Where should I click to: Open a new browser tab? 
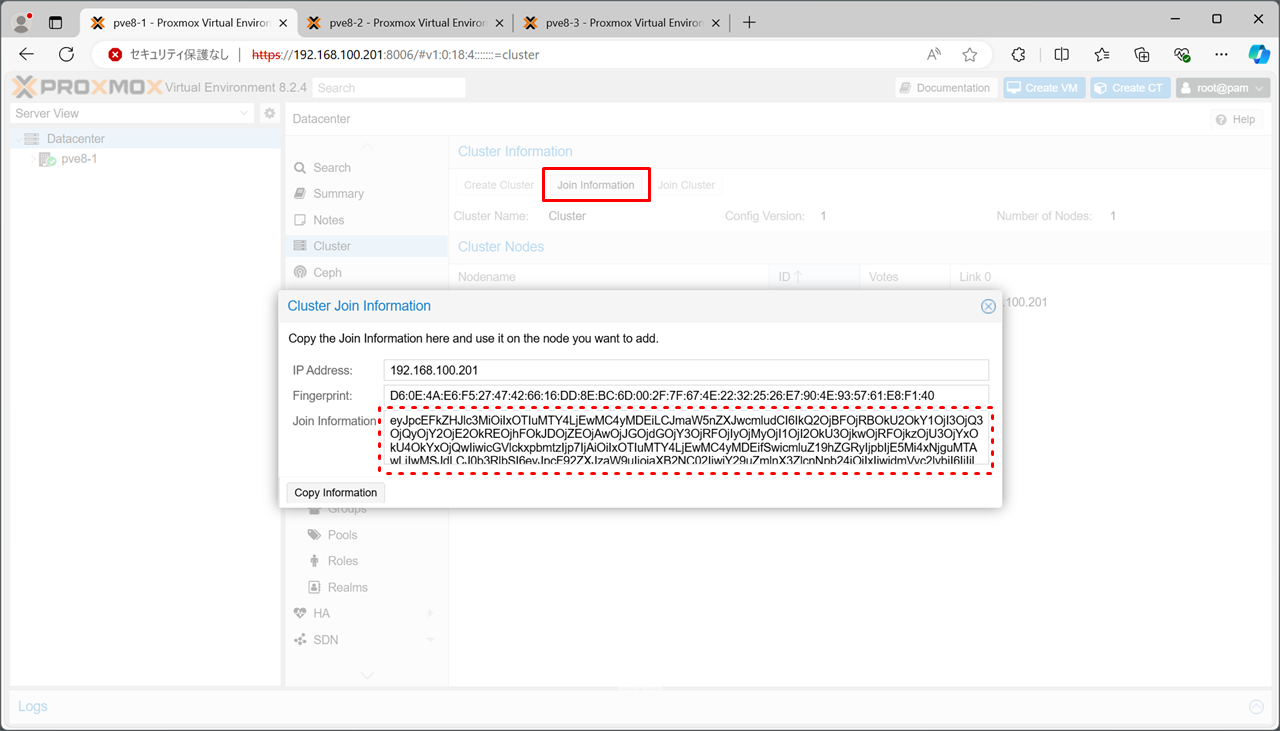click(x=749, y=22)
